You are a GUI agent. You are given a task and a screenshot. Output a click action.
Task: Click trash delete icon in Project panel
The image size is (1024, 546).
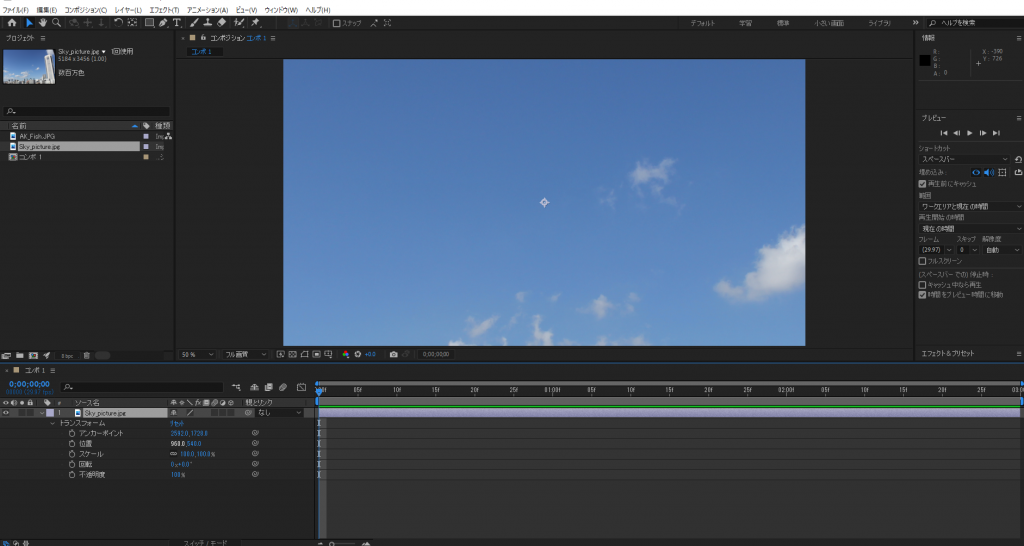(x=86, y=356)
